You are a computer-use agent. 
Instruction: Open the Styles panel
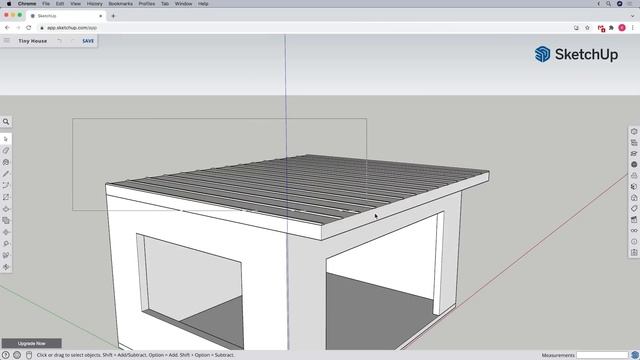[x=634, y=198]
